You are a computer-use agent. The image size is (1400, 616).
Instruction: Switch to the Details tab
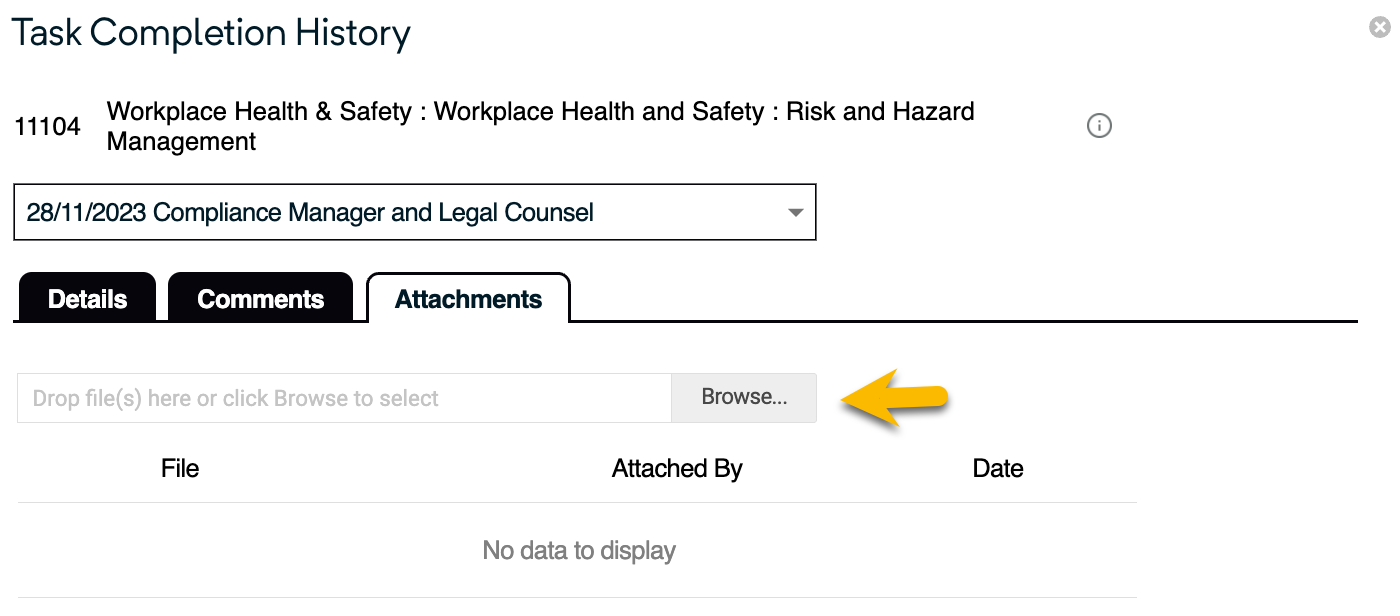87,299
